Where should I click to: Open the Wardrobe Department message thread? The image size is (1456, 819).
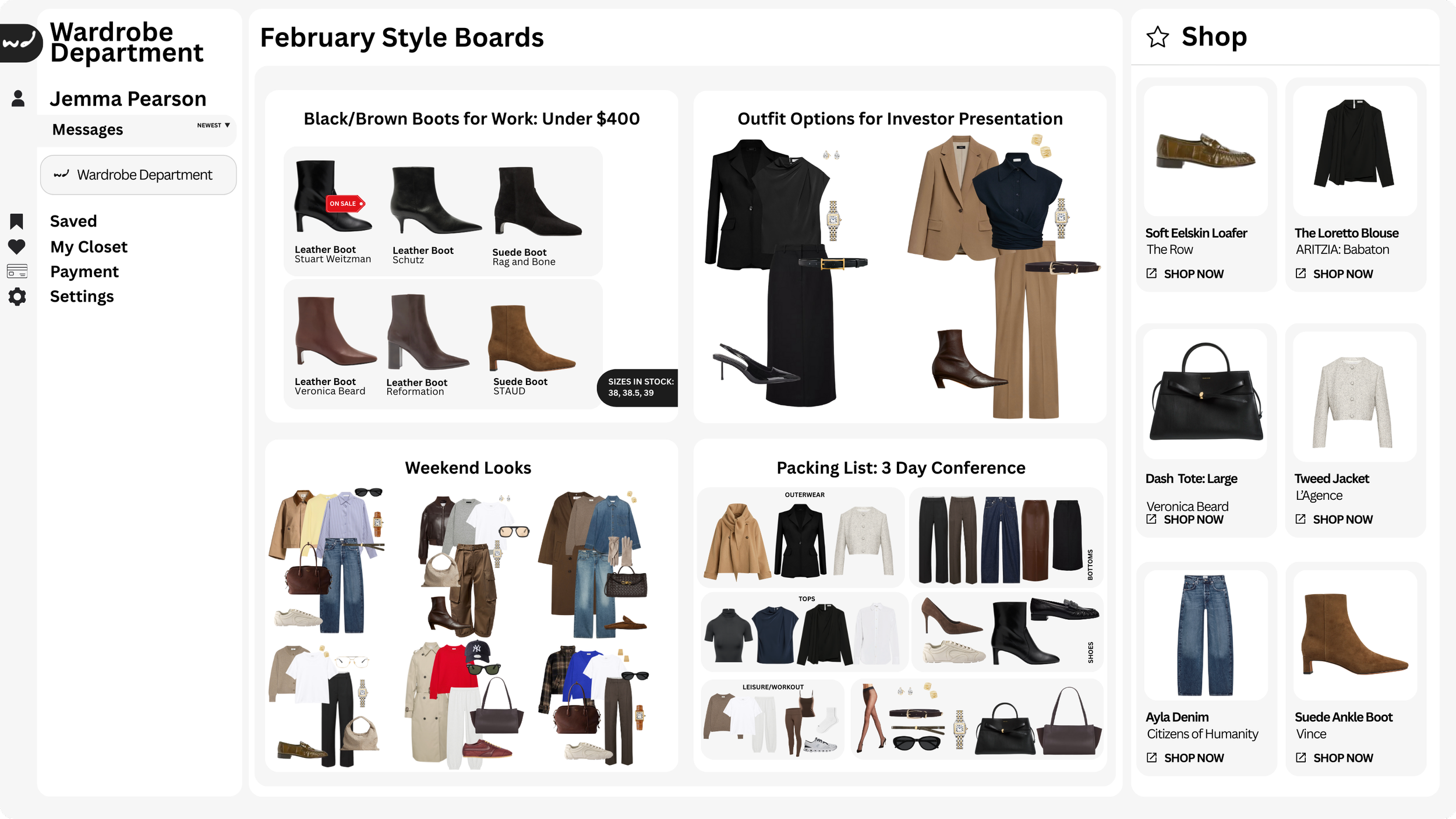139,175
